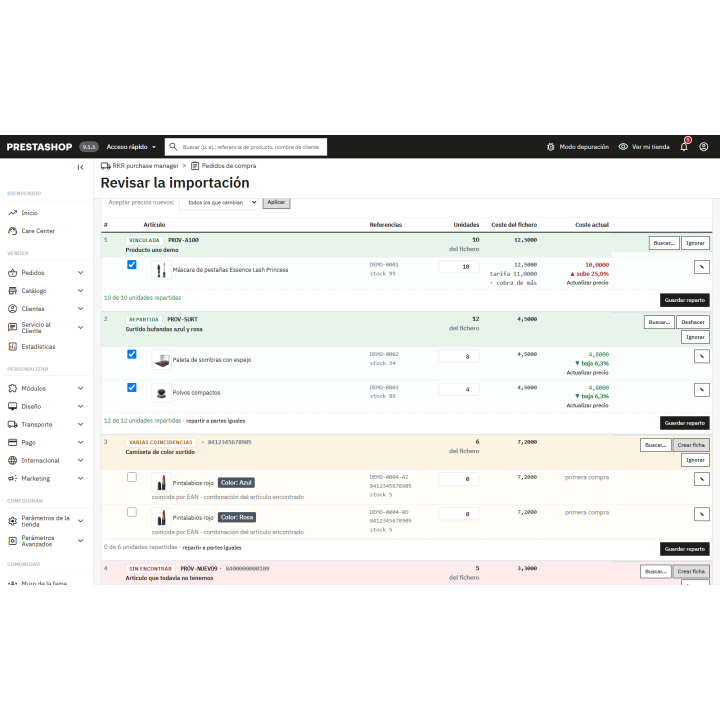Expand the Internacional submenu chevron
The height and width of the screenshot is (720, 720).
(80, 460)
